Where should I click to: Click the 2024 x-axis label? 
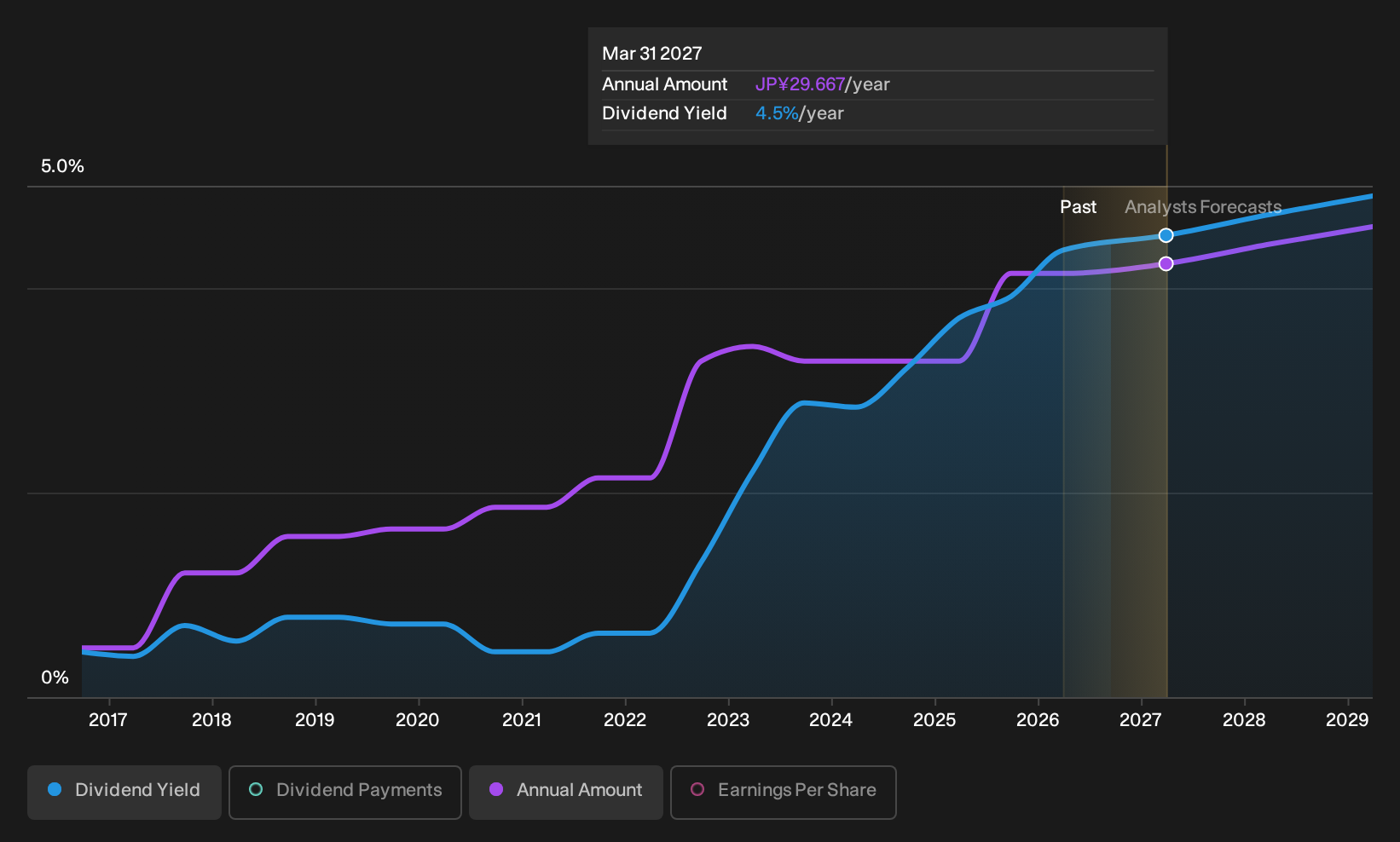[831, 720]
